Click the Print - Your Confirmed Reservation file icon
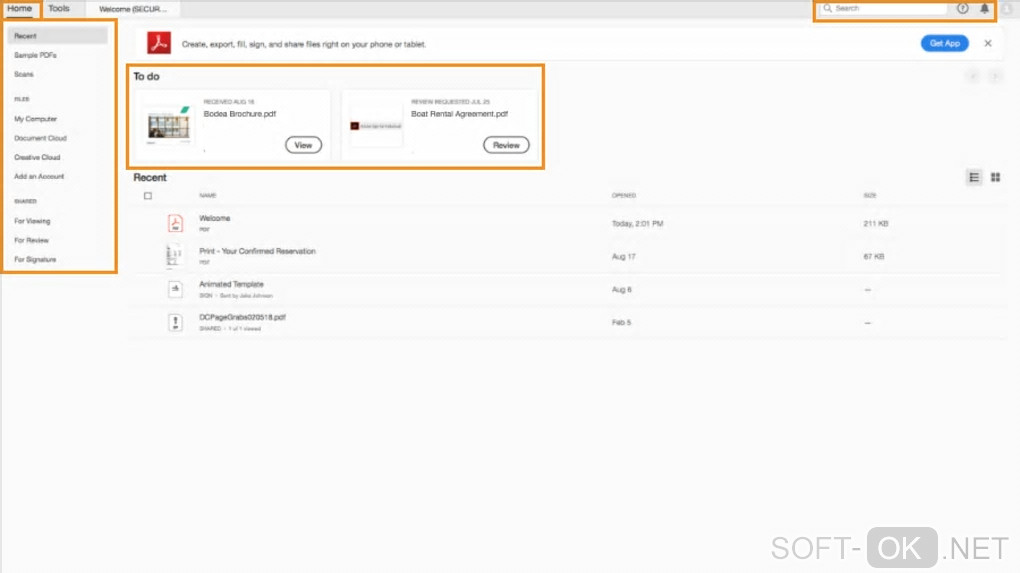This screenshot has height=573, width=1020. 174,256
